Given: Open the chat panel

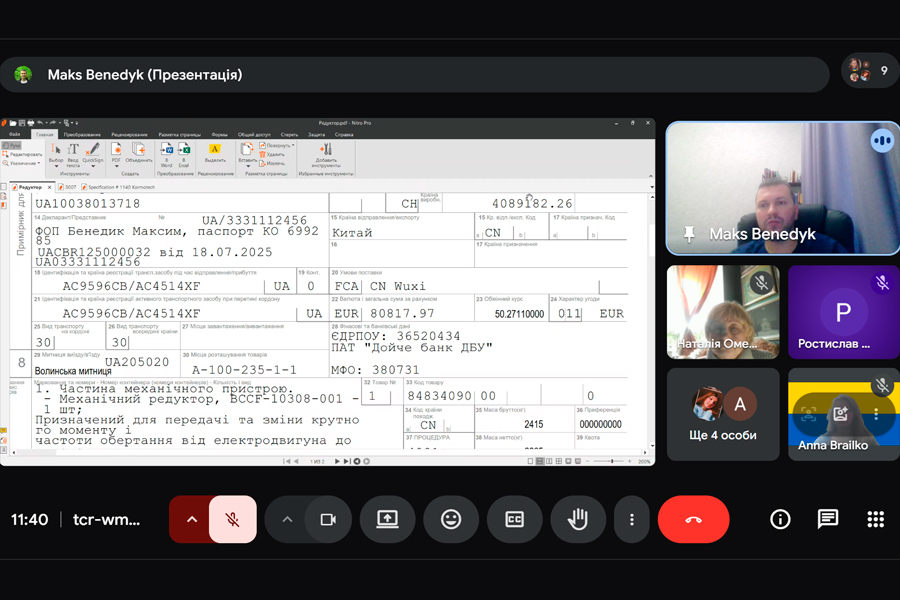Looking at the screenshot, I should 828,520.
